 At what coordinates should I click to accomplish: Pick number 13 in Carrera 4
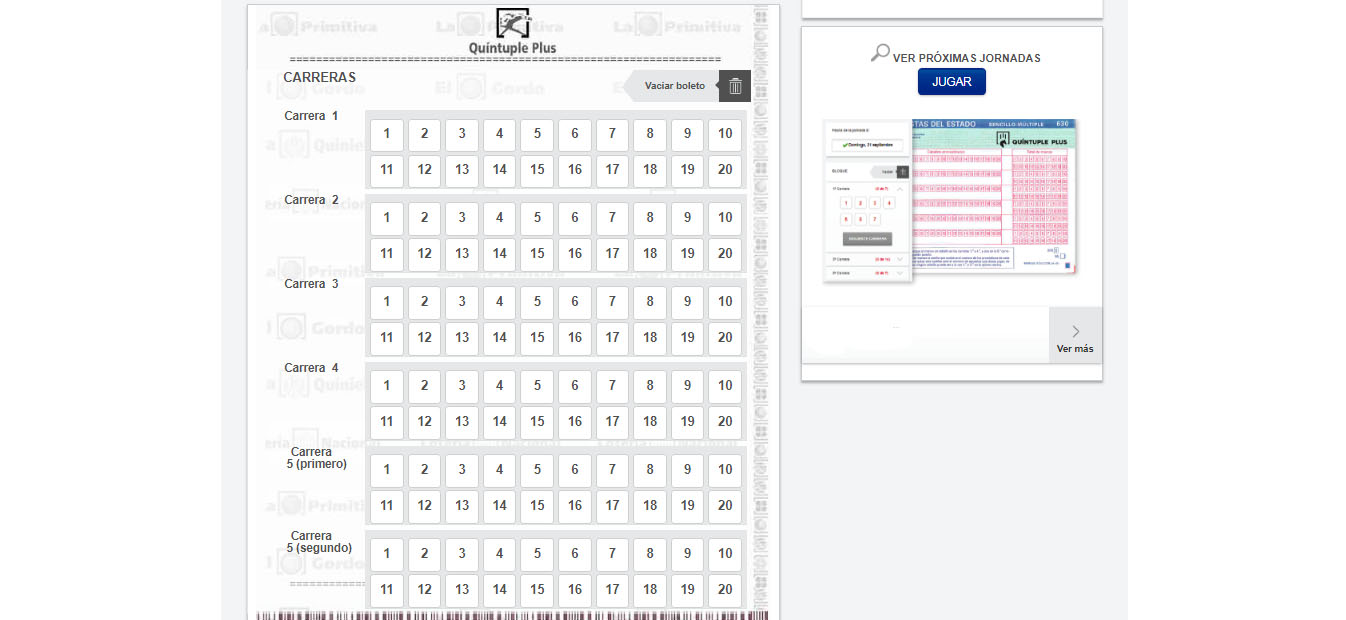[x=462, y=423]
